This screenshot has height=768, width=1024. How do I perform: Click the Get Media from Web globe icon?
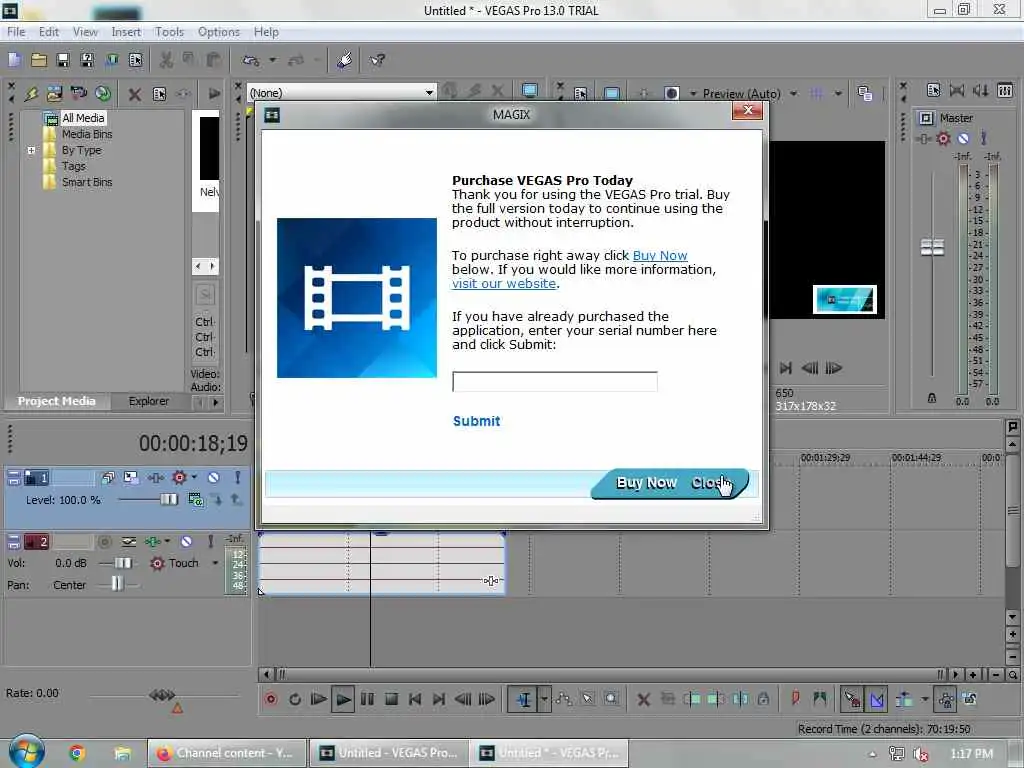tap(103, 94)
